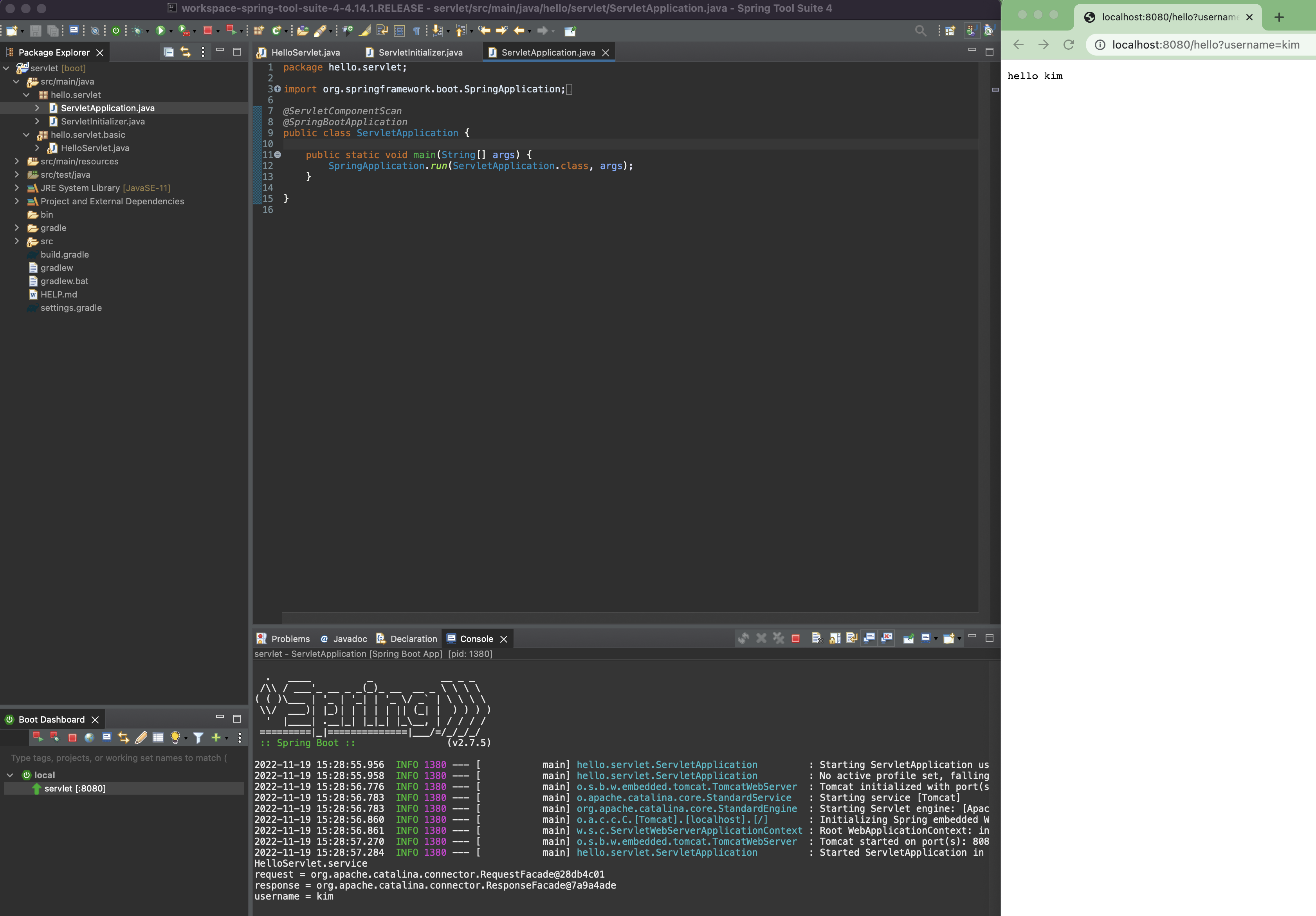Click the New wizard icon in main toolbar
The height and width of the screenshot is (916, 1316).
[x=11, y=31]
